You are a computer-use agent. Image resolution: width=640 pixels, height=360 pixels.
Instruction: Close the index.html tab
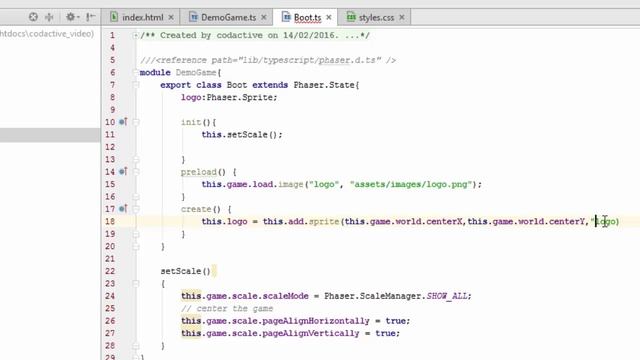pos(171,17)
